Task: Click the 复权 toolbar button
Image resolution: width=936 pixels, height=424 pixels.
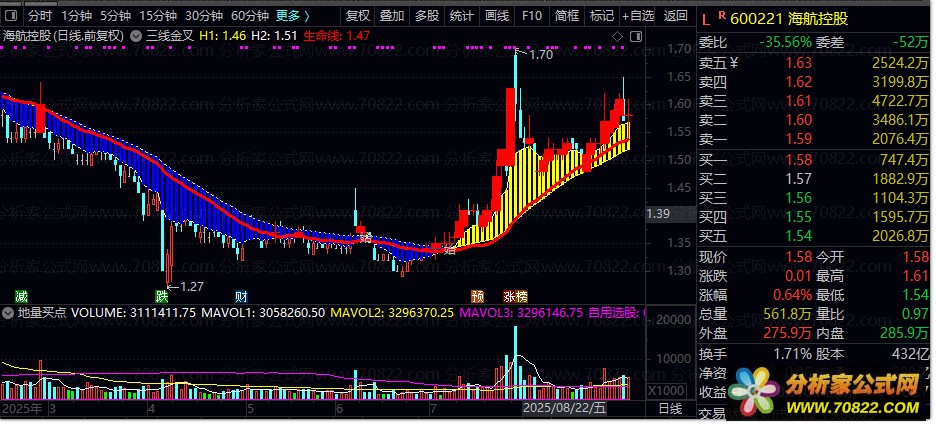Action: tap(358, 16)
